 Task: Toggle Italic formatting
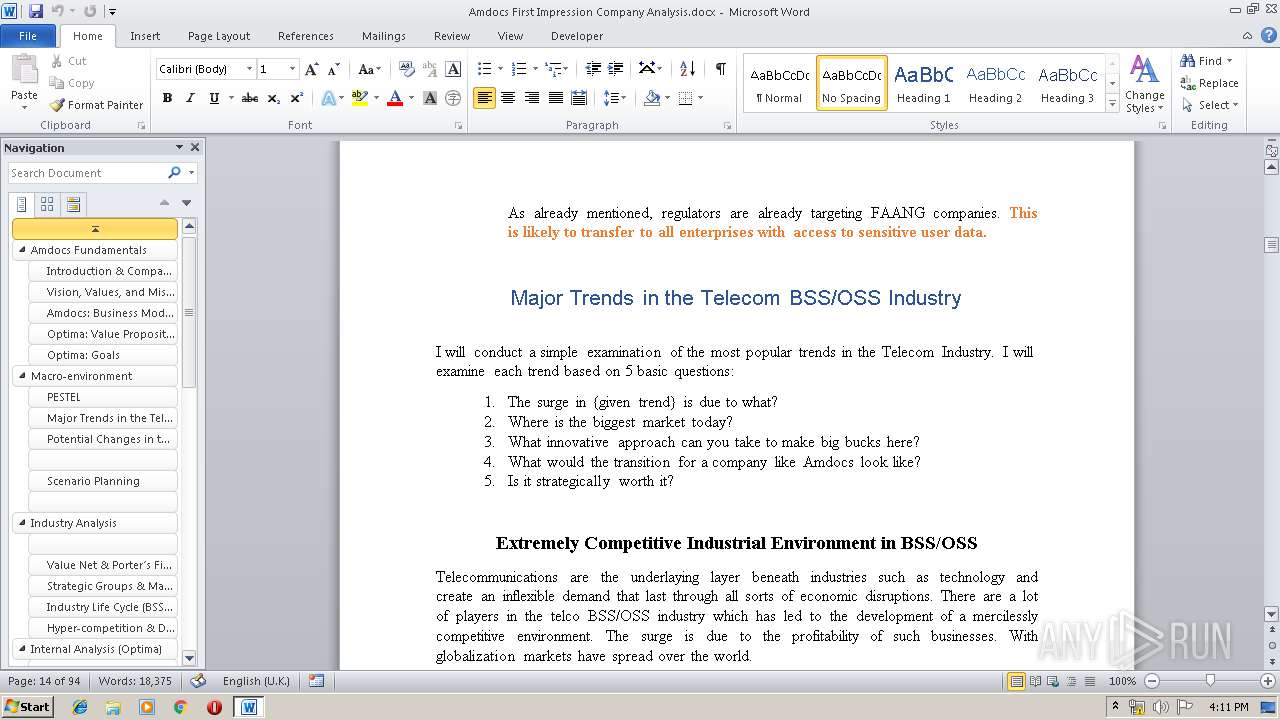[190, 98]
